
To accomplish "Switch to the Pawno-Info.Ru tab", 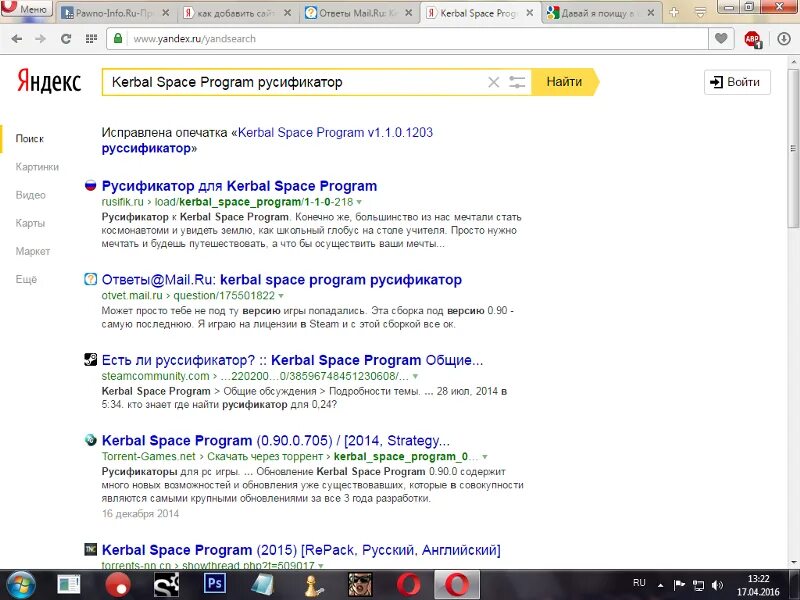I will (115, 13).
